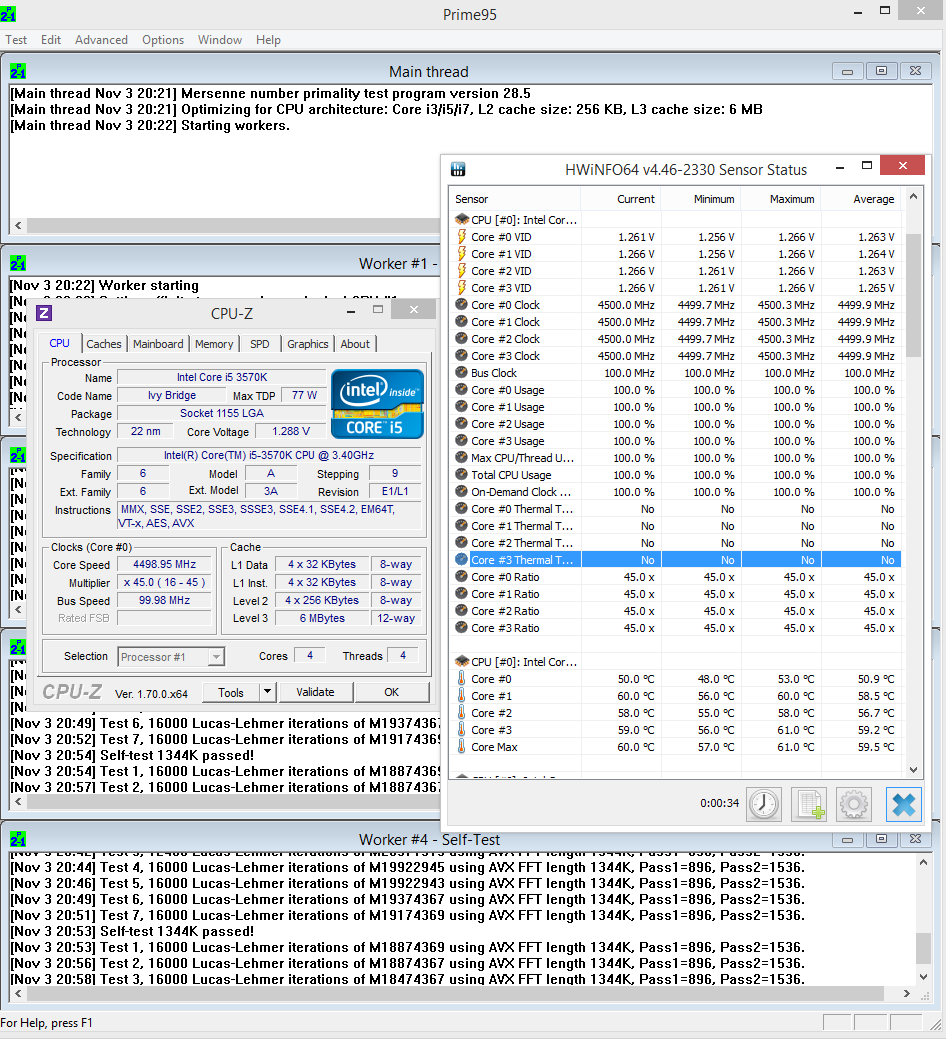Click the Core #0 Ratio sensor icon
The width and height of the screenshot is (946, 1039).
[462, 576]
